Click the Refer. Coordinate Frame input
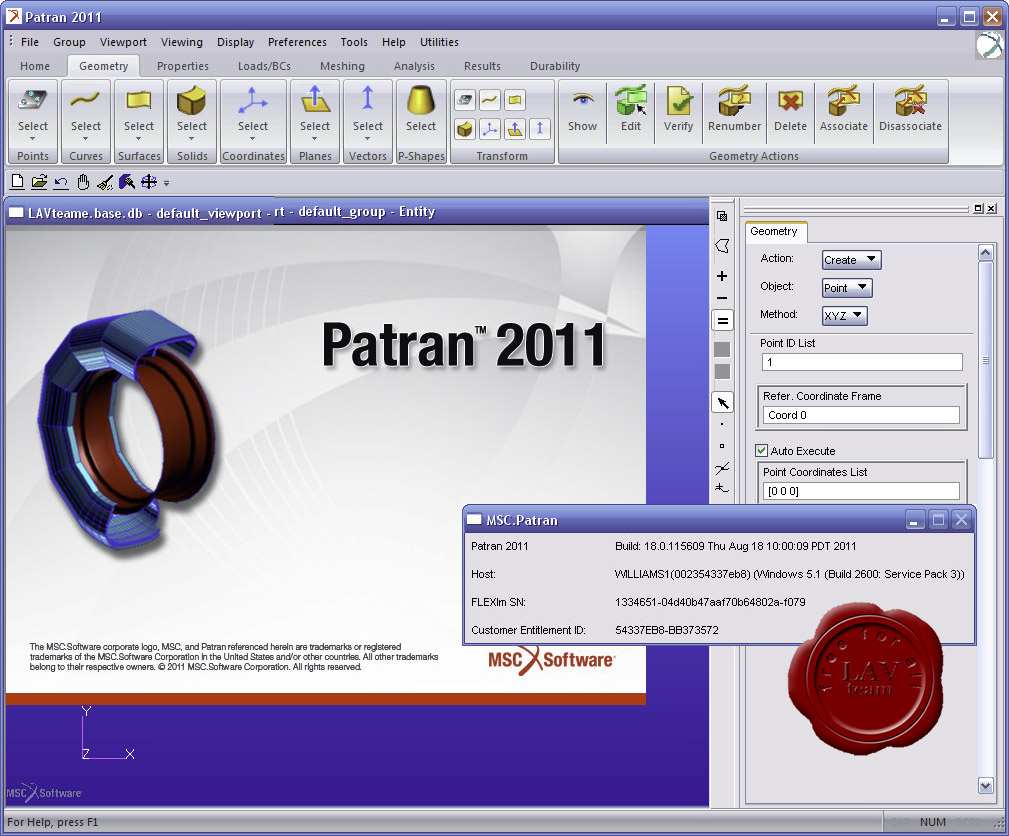This screenshot has width=1009, height=836. [x=860, y=415]
